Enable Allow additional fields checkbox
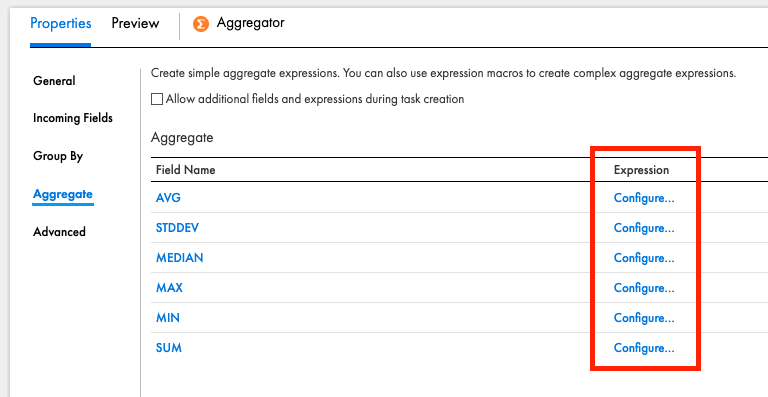The width and height of the screenshot is (768, 397). point(157,99)
